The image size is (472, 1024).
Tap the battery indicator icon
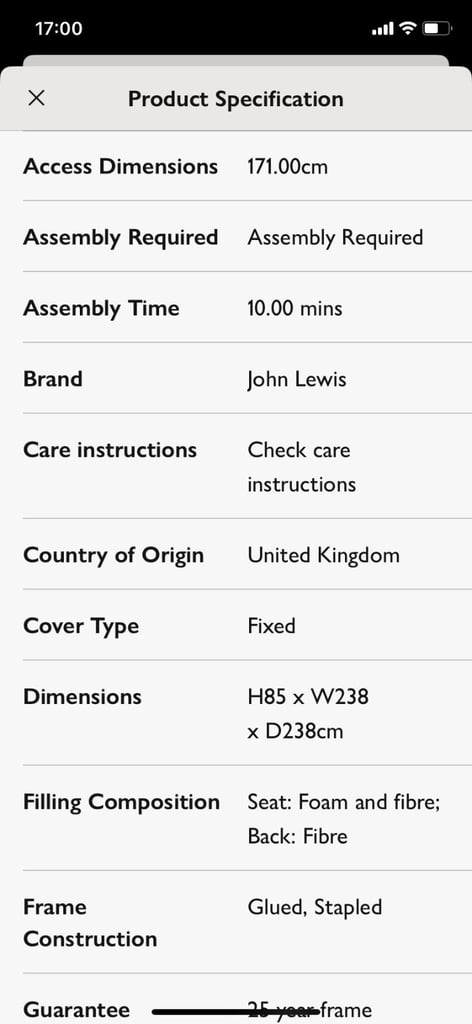click(x=436, y=28)
